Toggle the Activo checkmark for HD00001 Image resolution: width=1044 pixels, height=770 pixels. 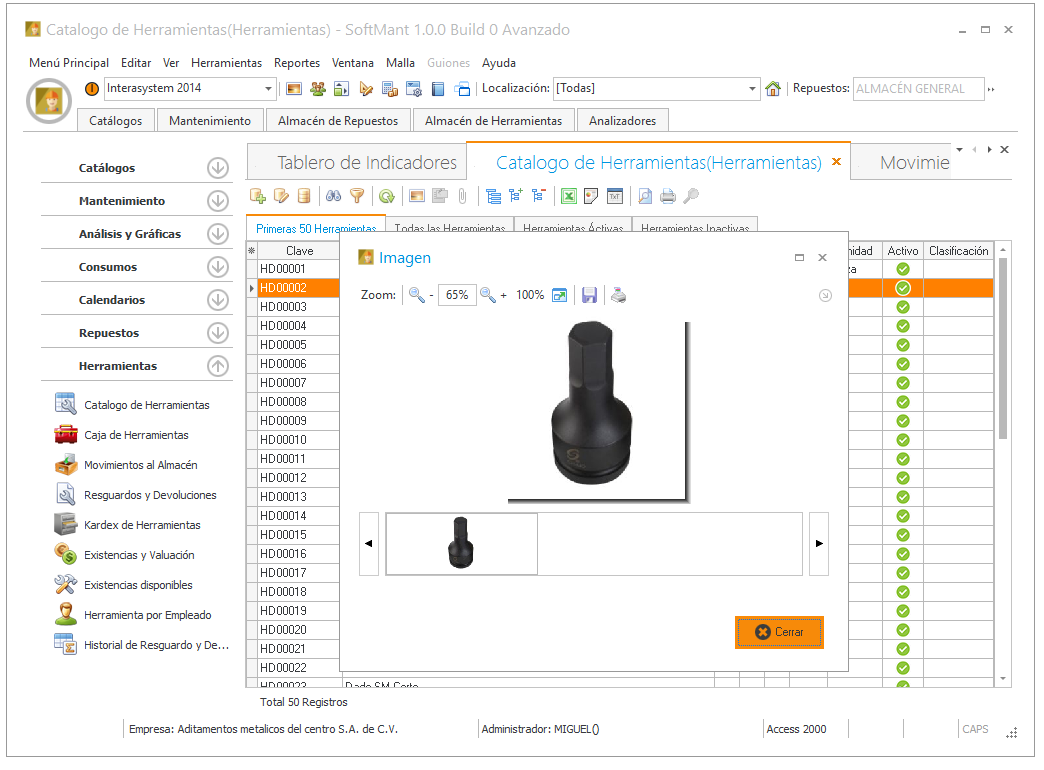point(903,269)
